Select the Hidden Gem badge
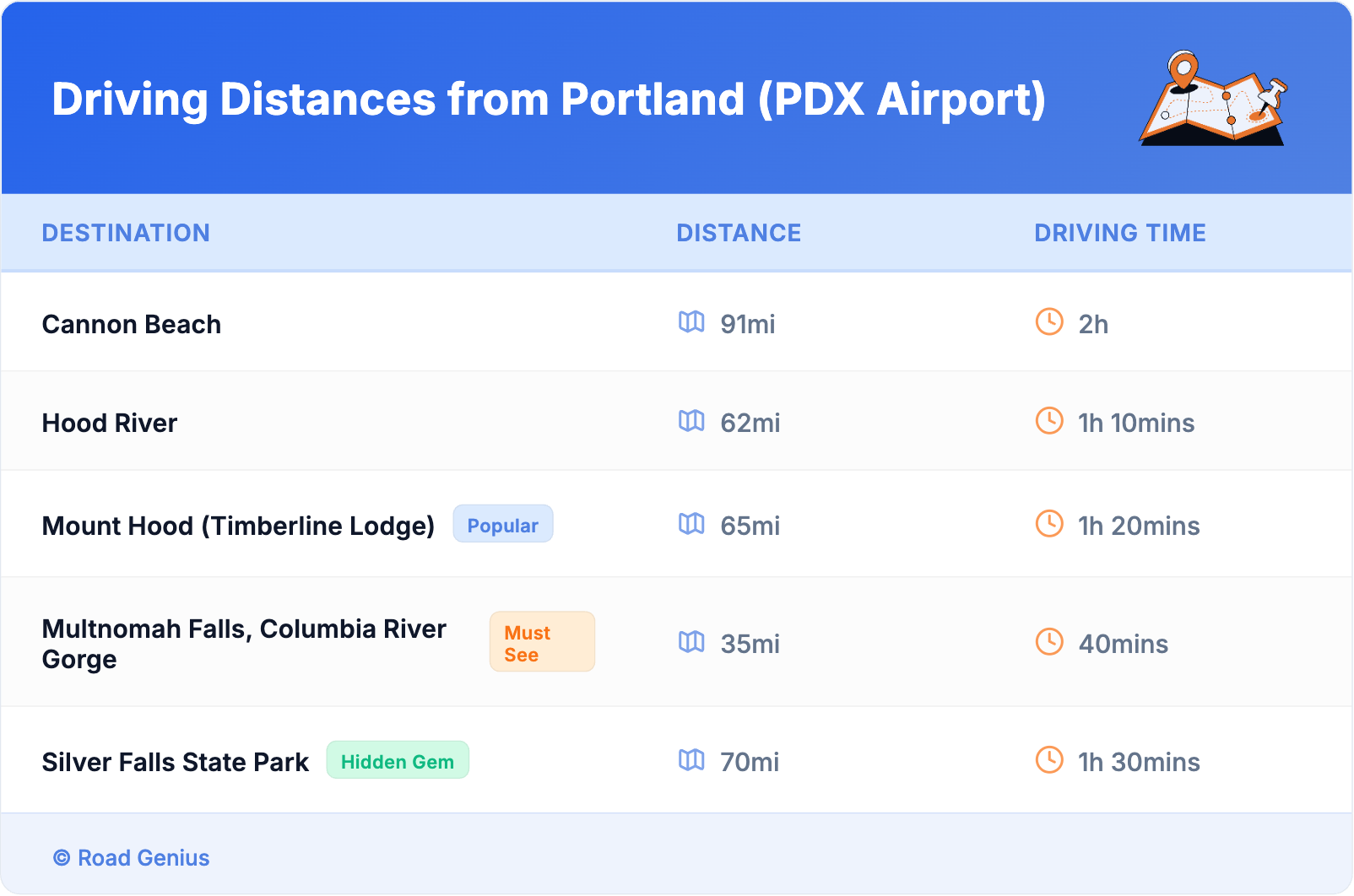Viewport: 1354px width, 896px height. tap(398, 761)
